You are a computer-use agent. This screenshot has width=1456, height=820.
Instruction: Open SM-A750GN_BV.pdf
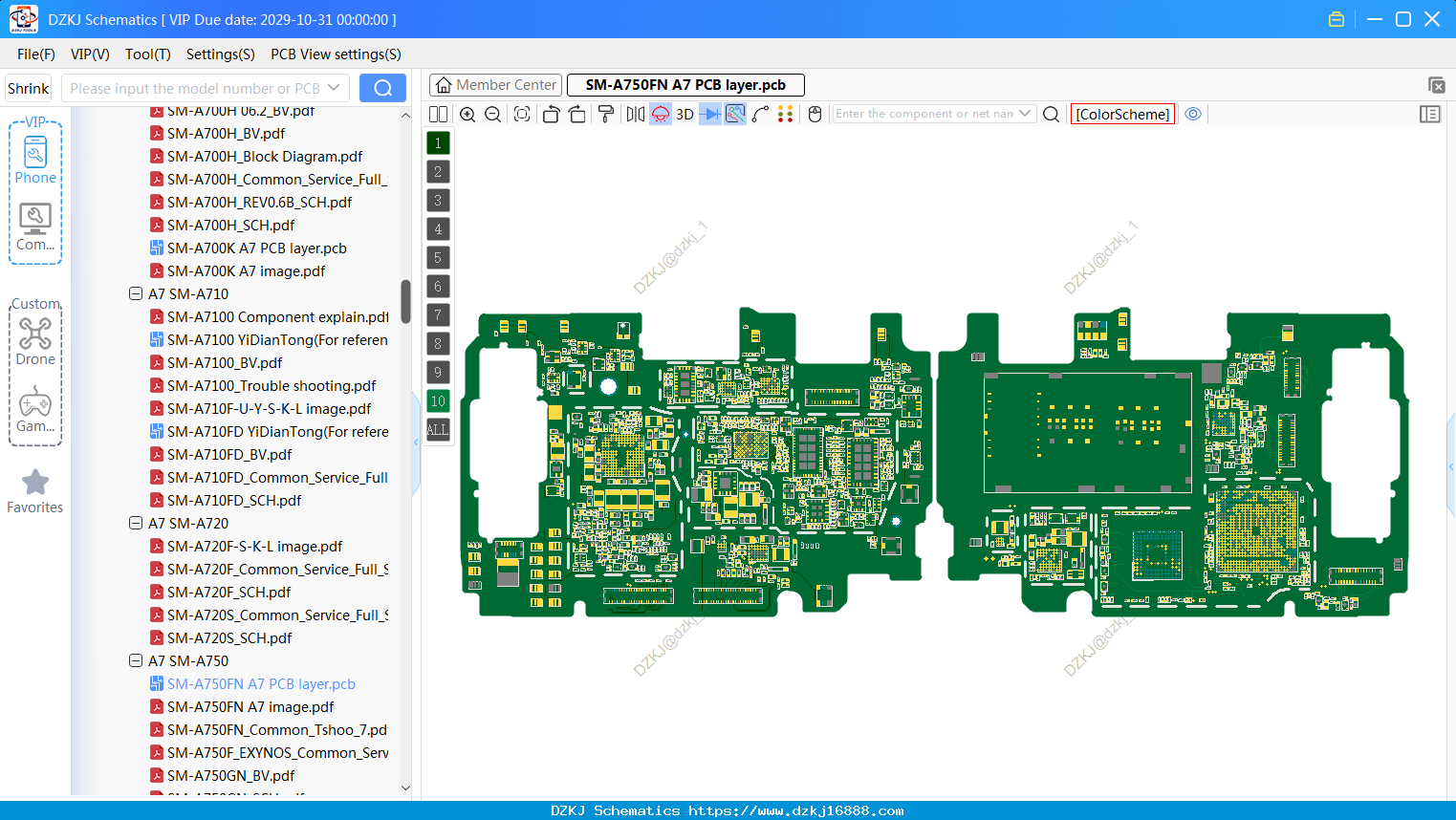(x=230, y=775)
